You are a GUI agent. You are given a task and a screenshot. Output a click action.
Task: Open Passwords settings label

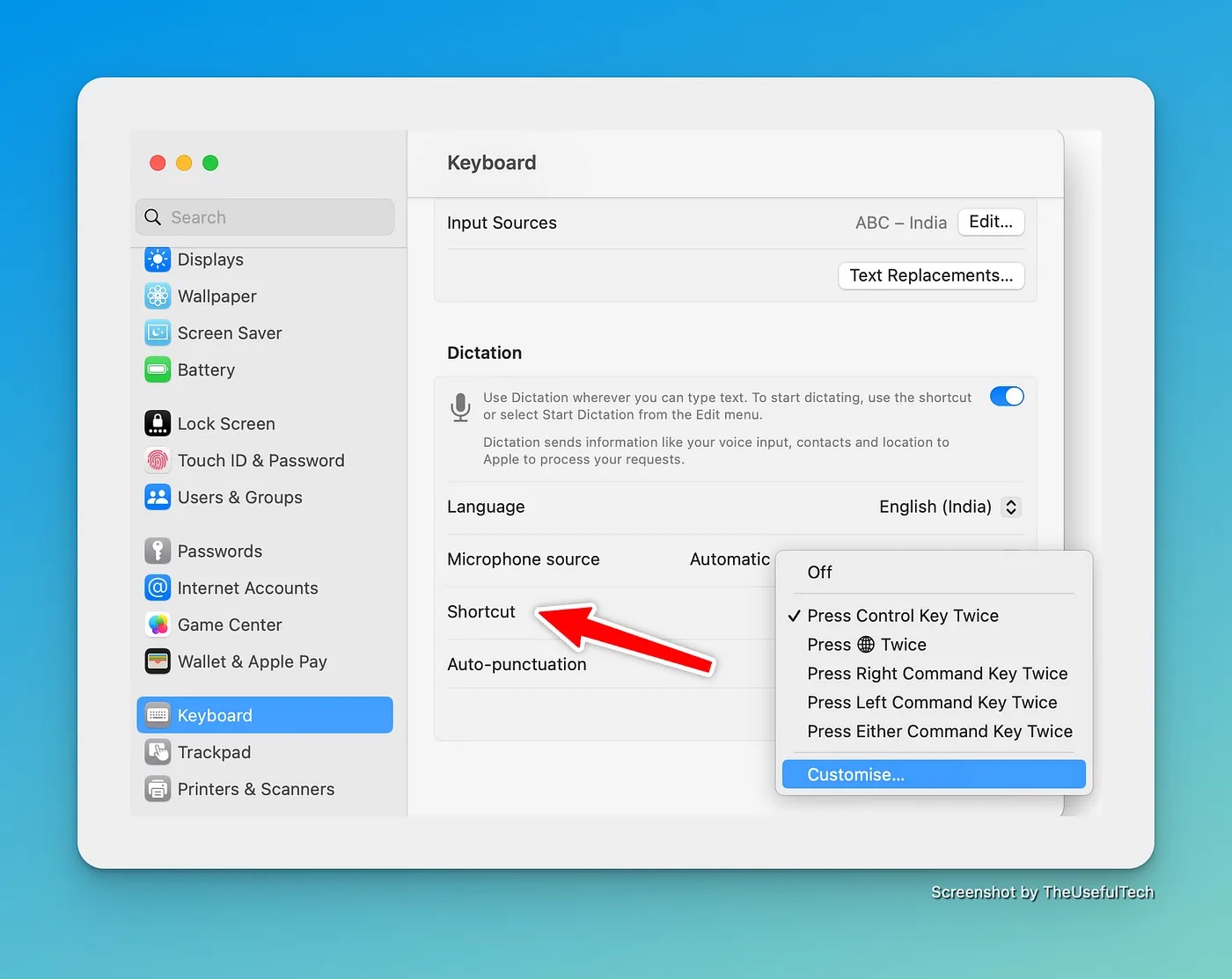[220, 552]
